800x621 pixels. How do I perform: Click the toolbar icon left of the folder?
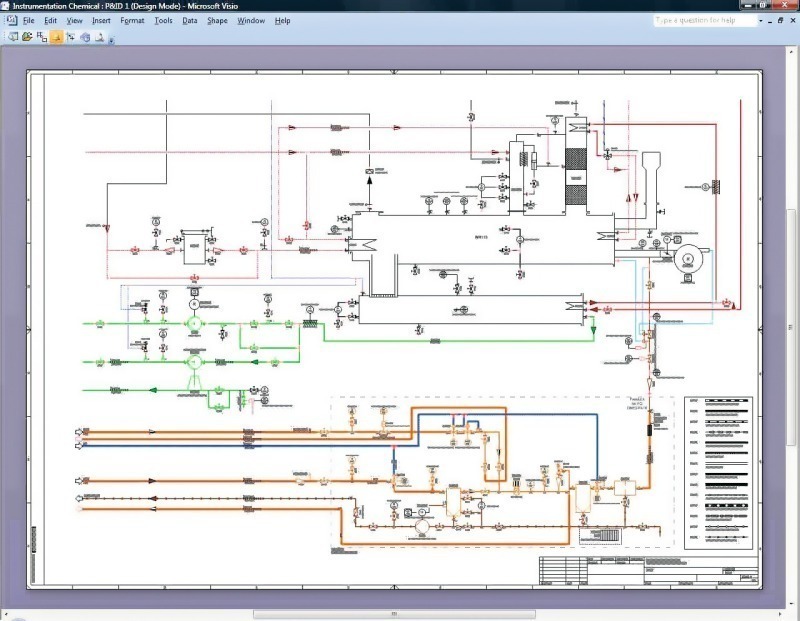[x=12, y=37]
